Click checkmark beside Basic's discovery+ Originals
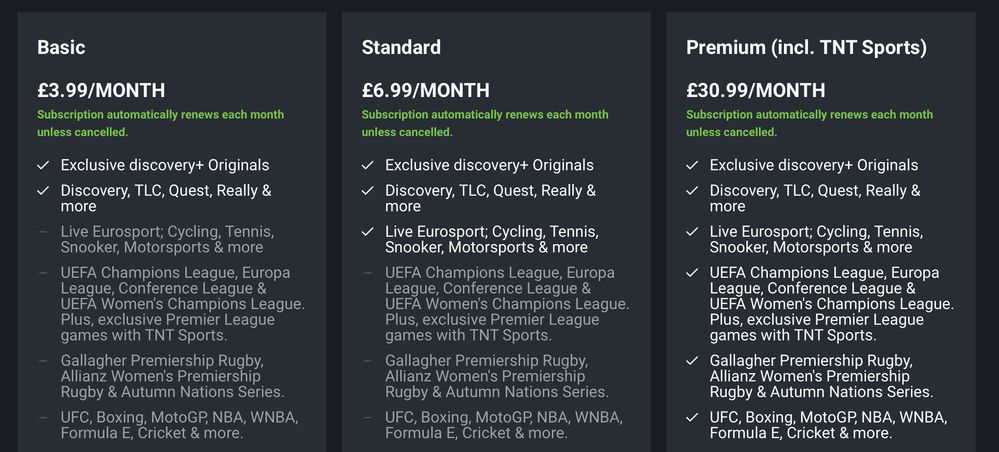 click(43, 165)
